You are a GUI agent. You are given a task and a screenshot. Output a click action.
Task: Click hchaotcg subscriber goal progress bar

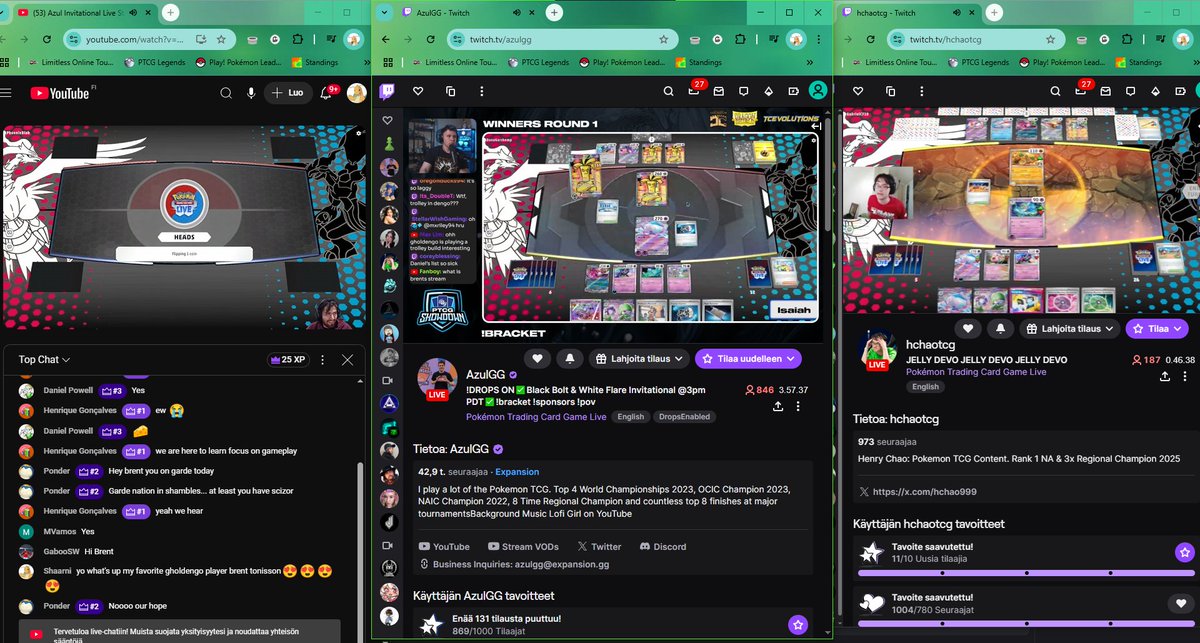click(1026, 573)
